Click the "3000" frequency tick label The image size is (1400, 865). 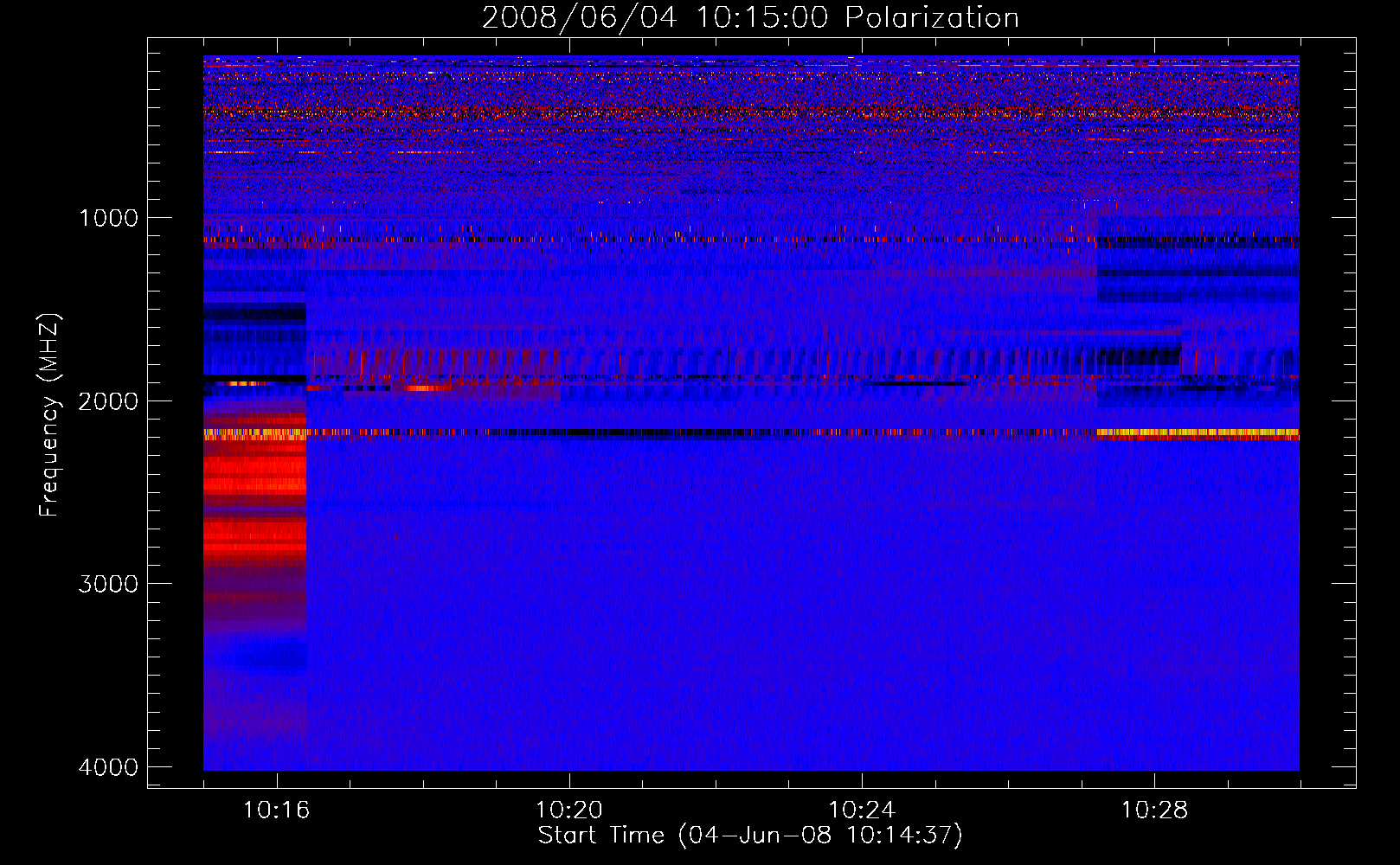[x=108, y=584]
